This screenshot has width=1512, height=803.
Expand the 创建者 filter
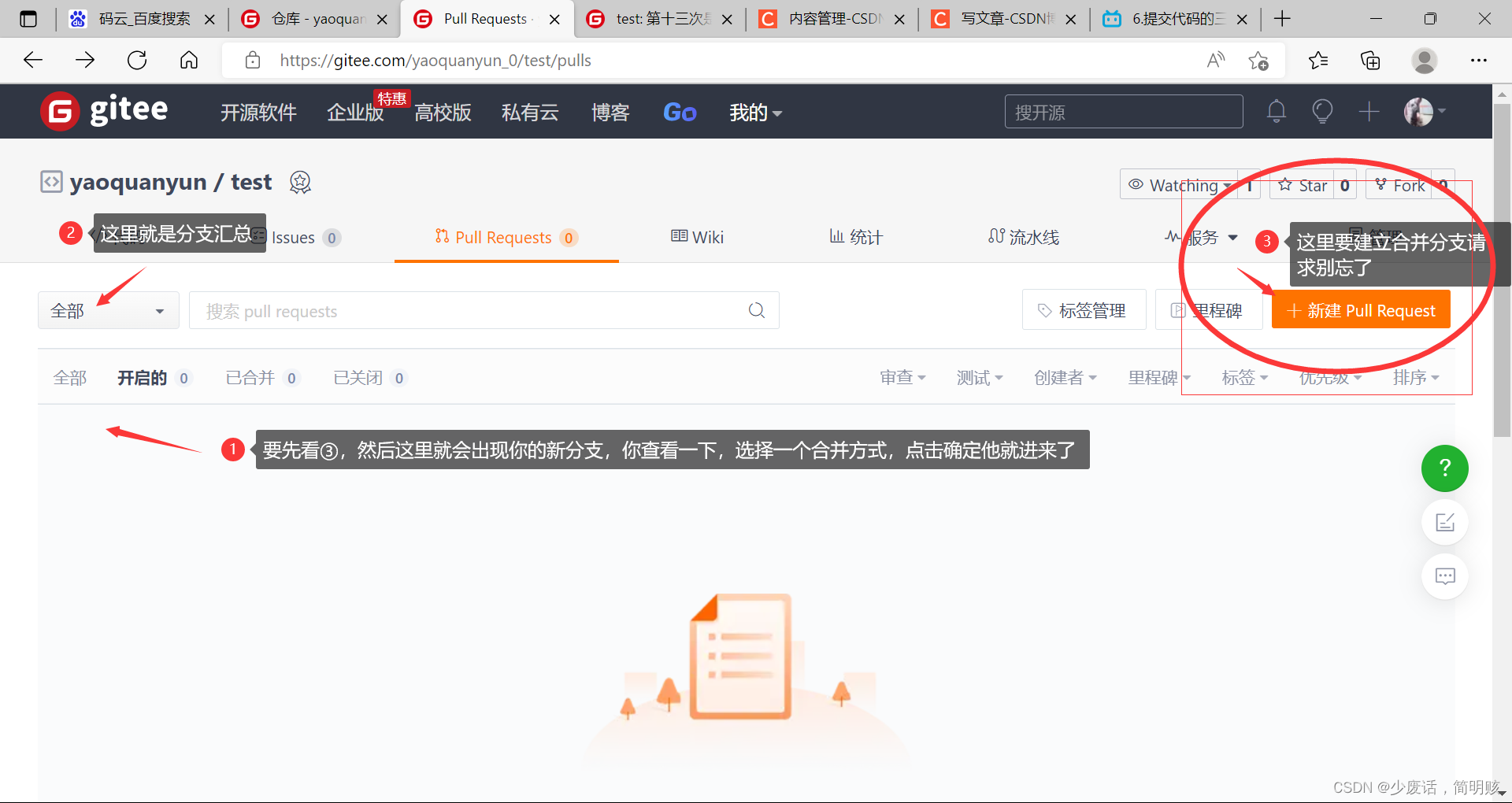[1065, 378]
